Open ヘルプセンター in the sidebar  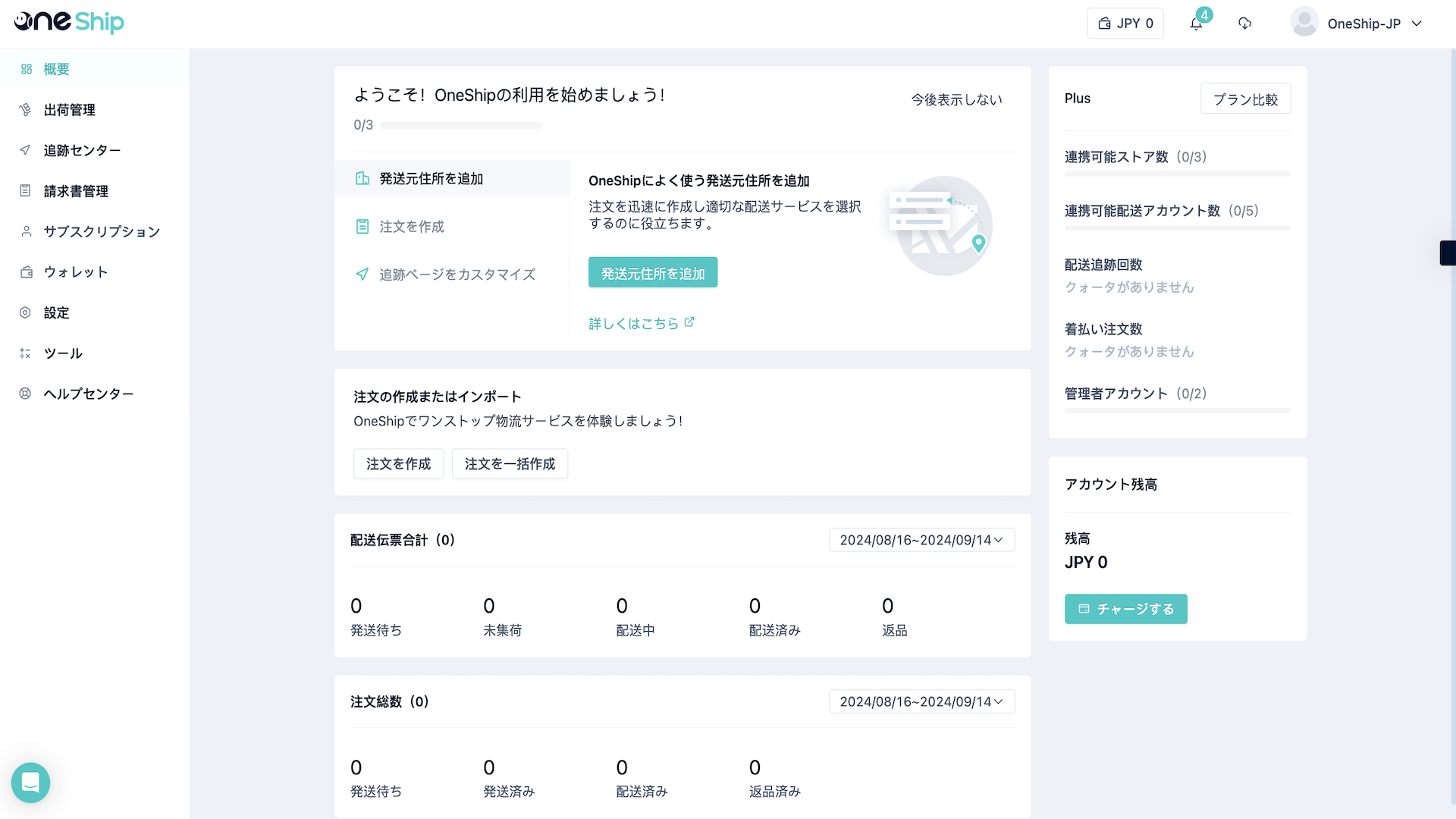point(88,394)
